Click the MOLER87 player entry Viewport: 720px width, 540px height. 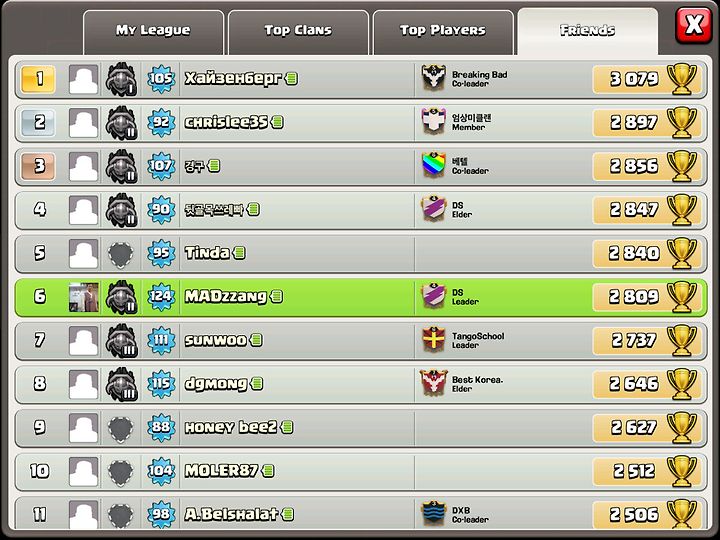tap(360, 472)
